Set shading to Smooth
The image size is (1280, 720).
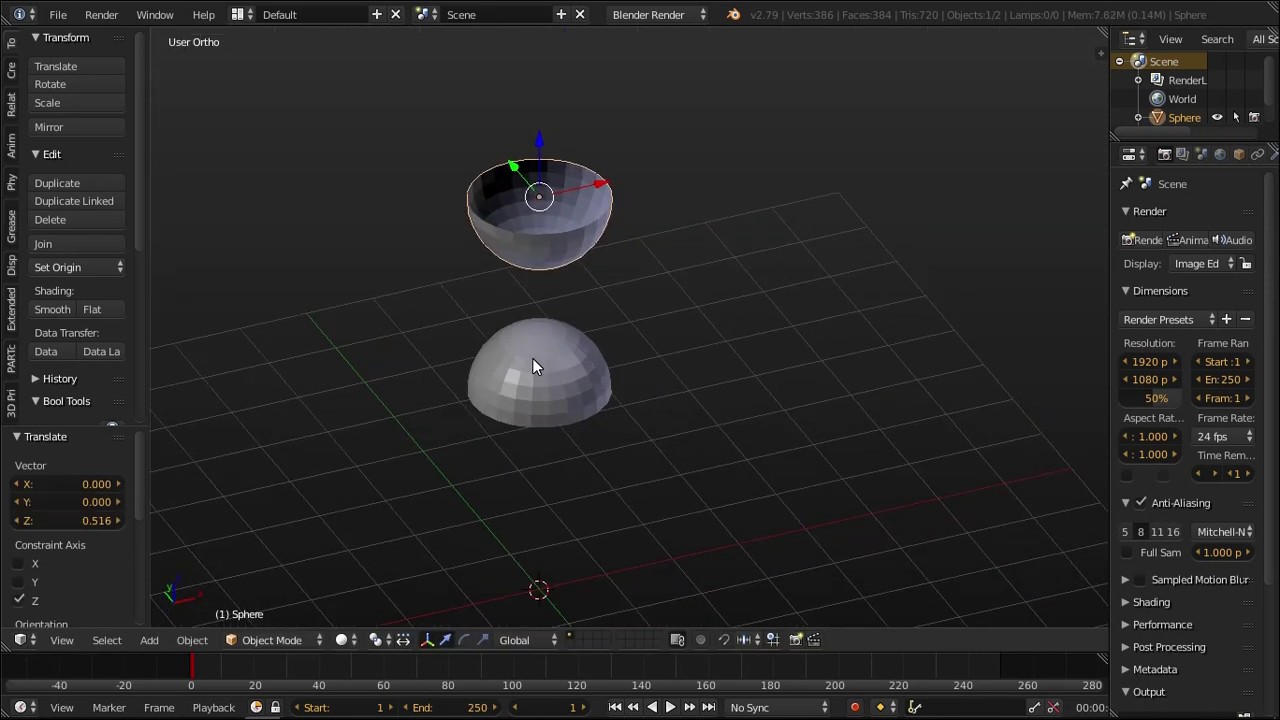coord(53,310)
